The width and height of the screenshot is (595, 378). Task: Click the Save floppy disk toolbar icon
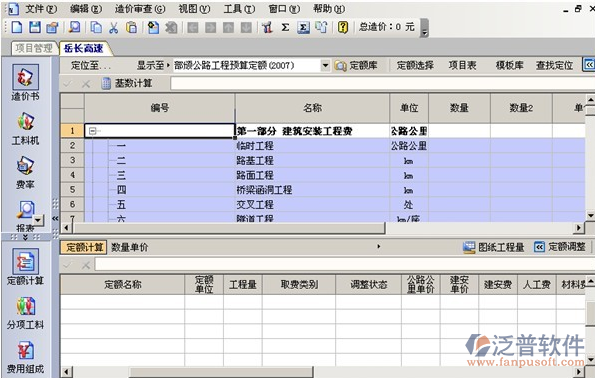35,27
